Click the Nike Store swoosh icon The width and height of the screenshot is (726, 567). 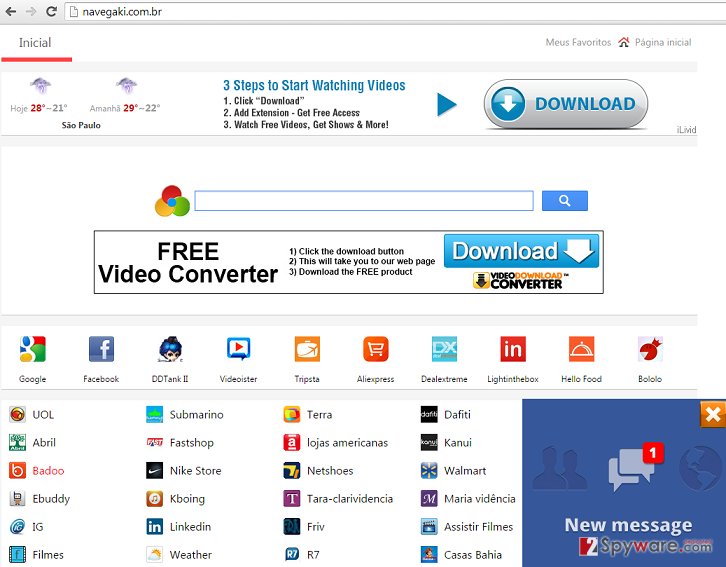pos(154,471)
